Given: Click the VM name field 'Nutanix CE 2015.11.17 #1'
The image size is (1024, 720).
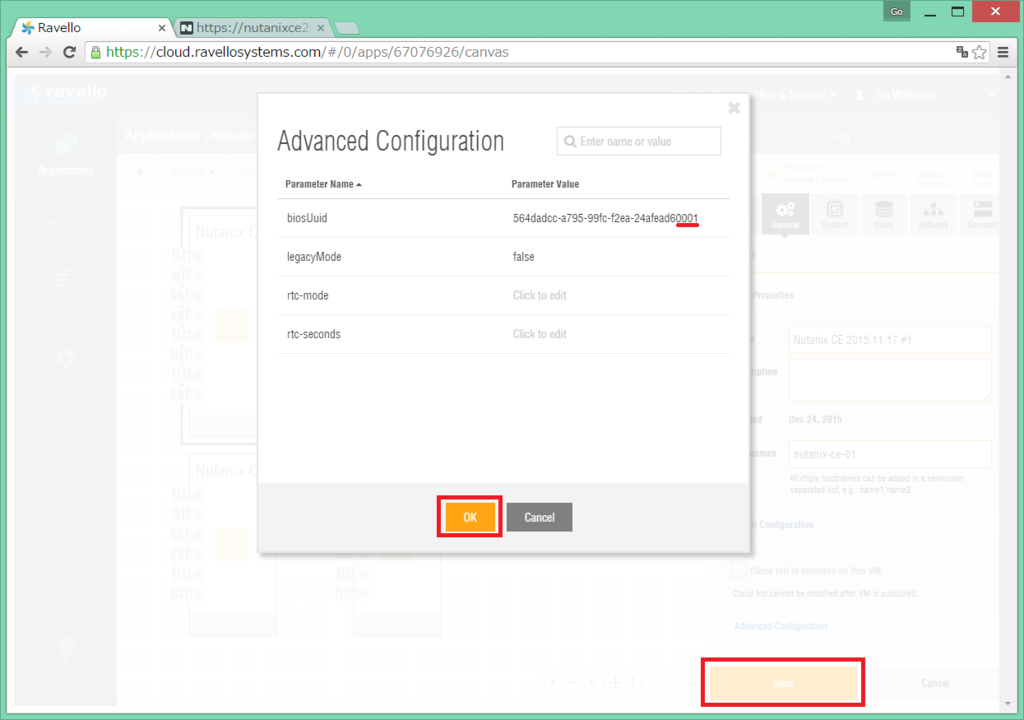Looking at the screenshot, I should click(890, 340).
